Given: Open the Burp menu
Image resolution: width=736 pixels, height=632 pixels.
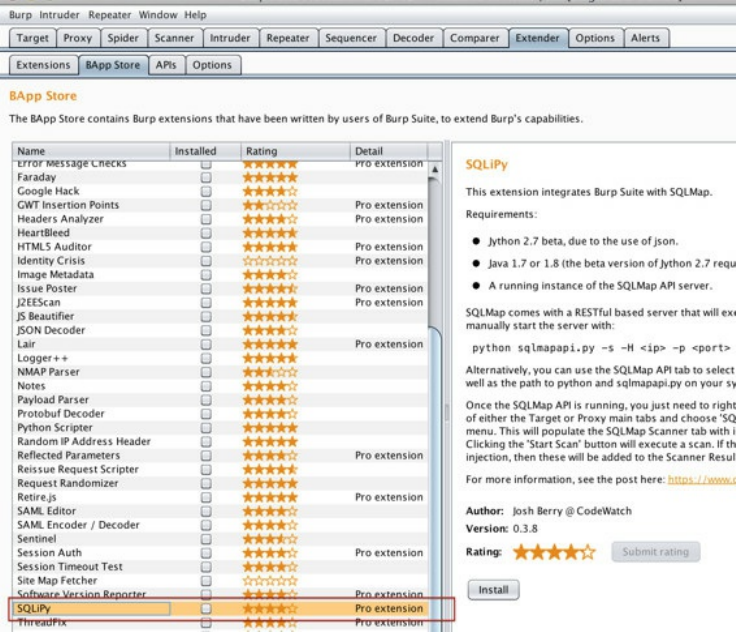Looking at the screenshot, I should pyautogui.click(x=20, y=15).
